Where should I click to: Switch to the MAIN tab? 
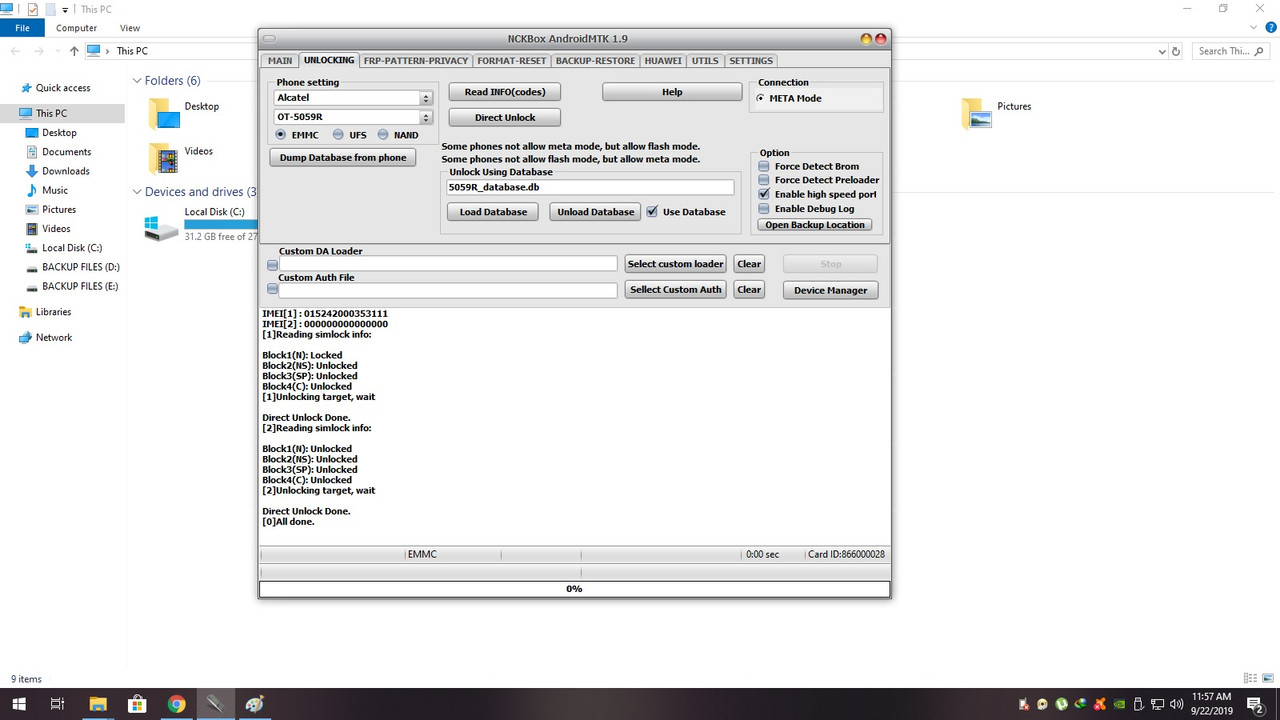coord(280,61)
